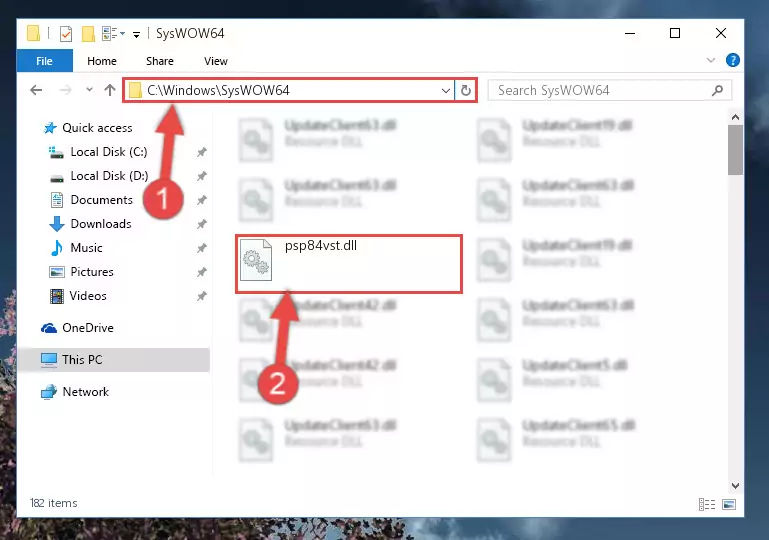769x540 pixels.
Task: Open the File tab
Action: (44, 61)
